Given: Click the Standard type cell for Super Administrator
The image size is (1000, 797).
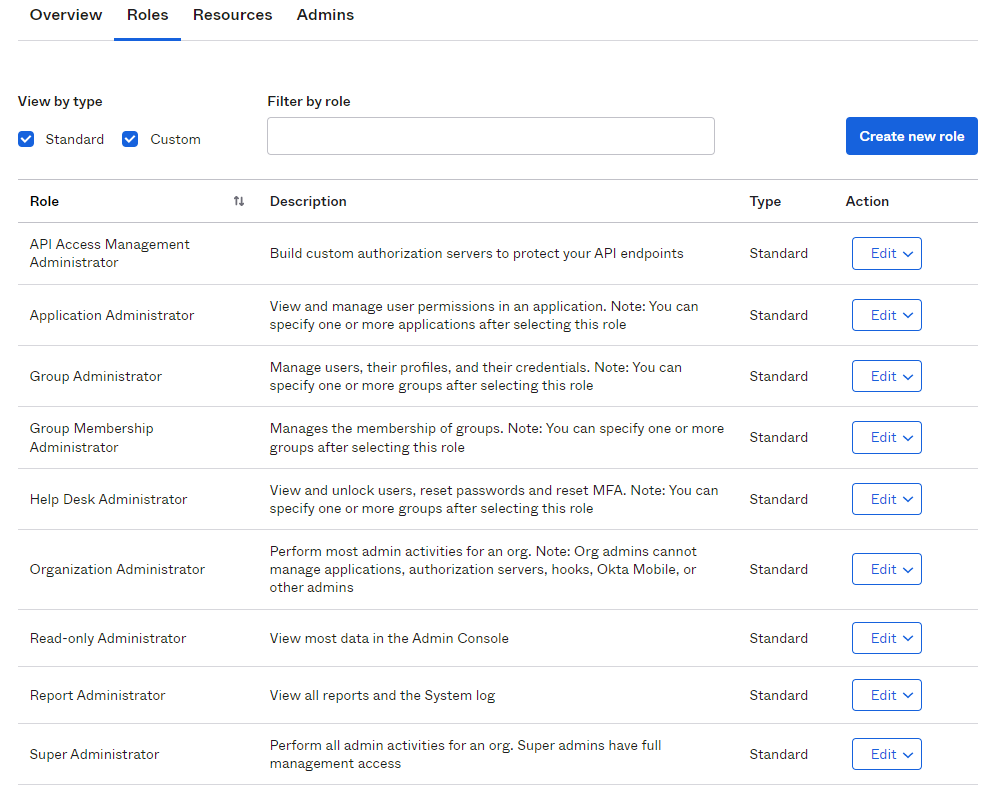Looking at the screenshot, I should (778, 754).
